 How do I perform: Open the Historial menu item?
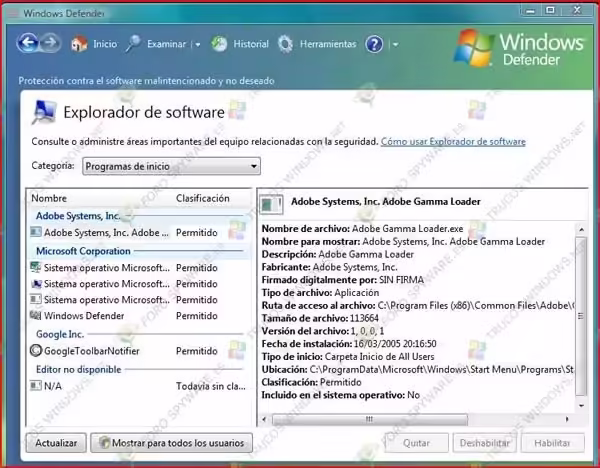coord(251,44)
